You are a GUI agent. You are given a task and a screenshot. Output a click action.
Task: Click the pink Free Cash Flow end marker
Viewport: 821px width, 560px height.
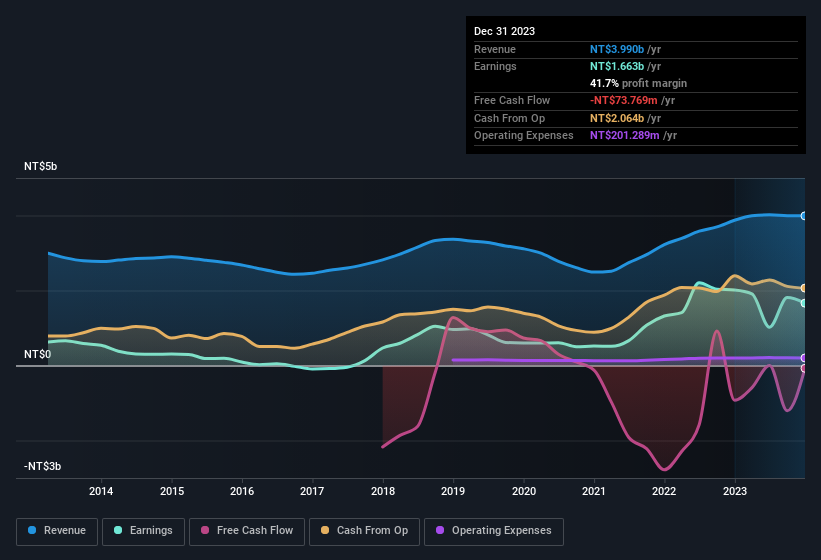click(804, 368)
